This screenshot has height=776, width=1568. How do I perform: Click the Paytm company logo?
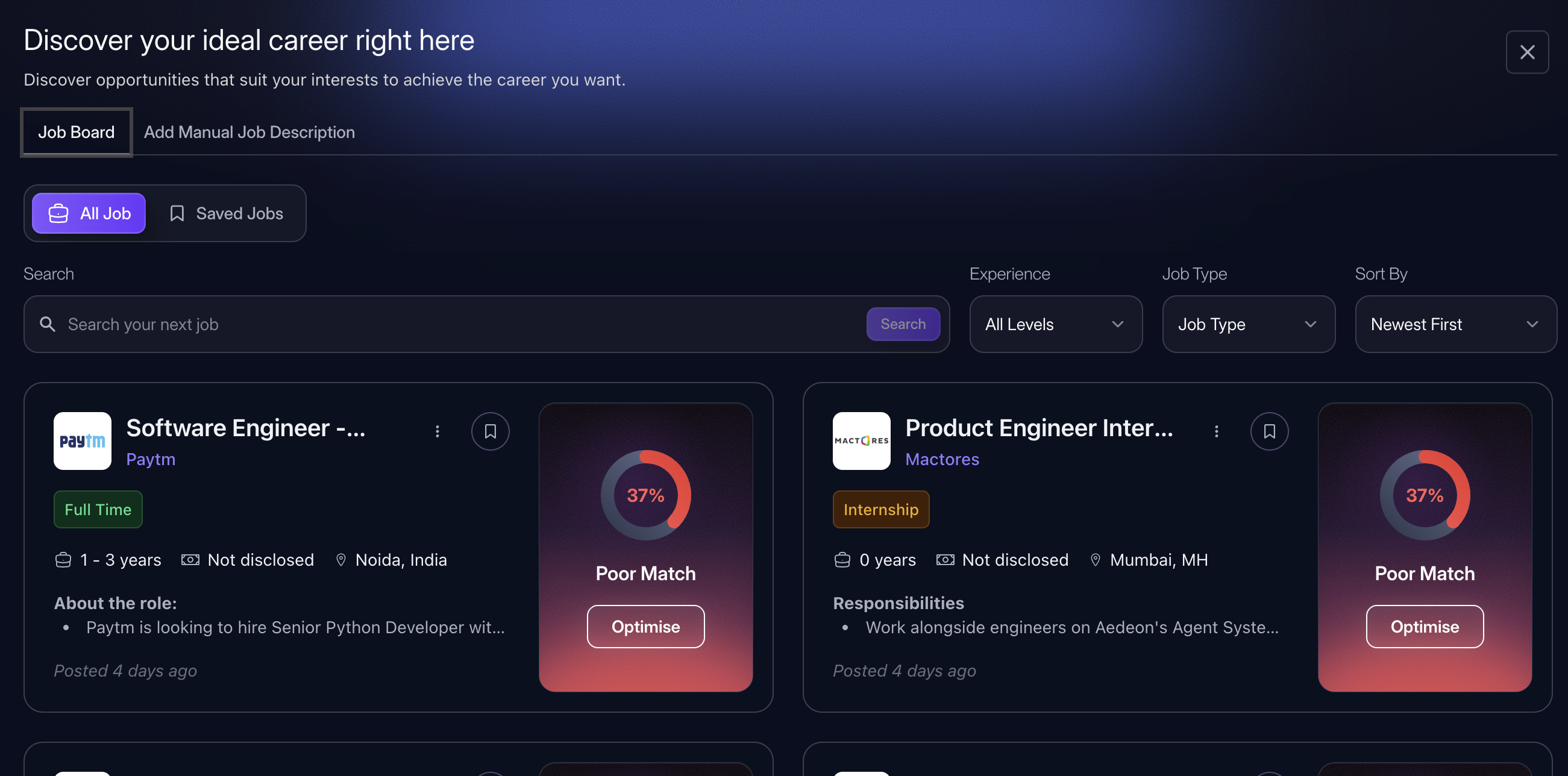pos(82,440)
